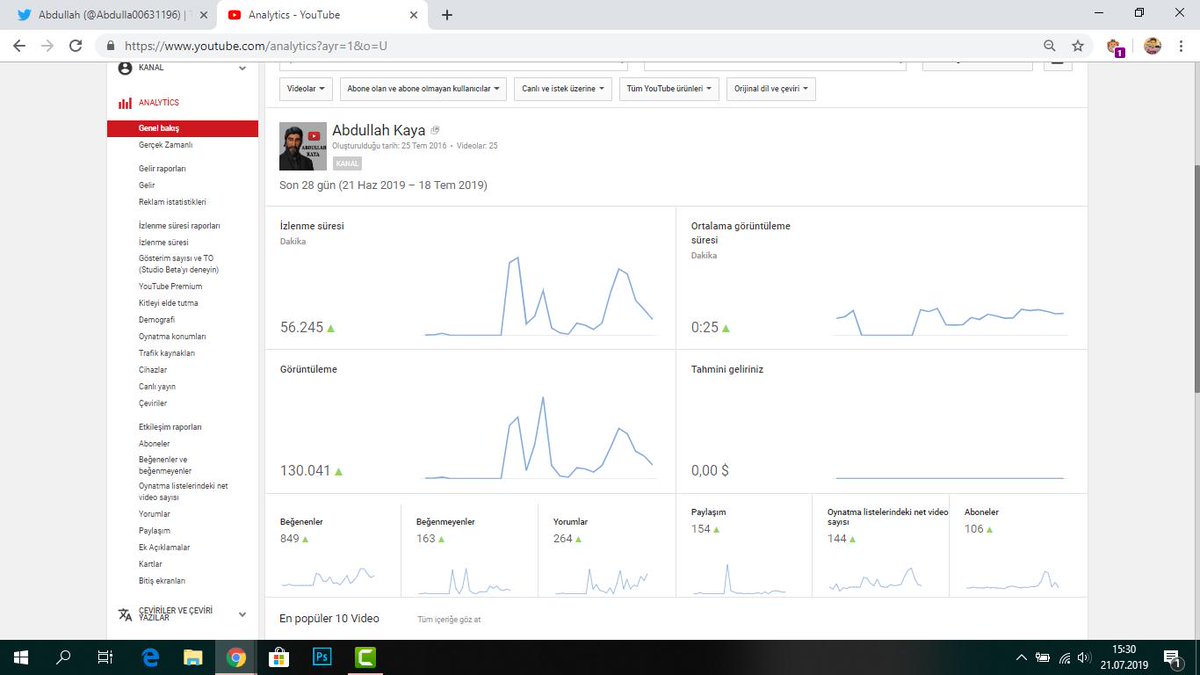Open Aboneler in the sidebar
This screenshot has width=1200, height=675.
154,444
